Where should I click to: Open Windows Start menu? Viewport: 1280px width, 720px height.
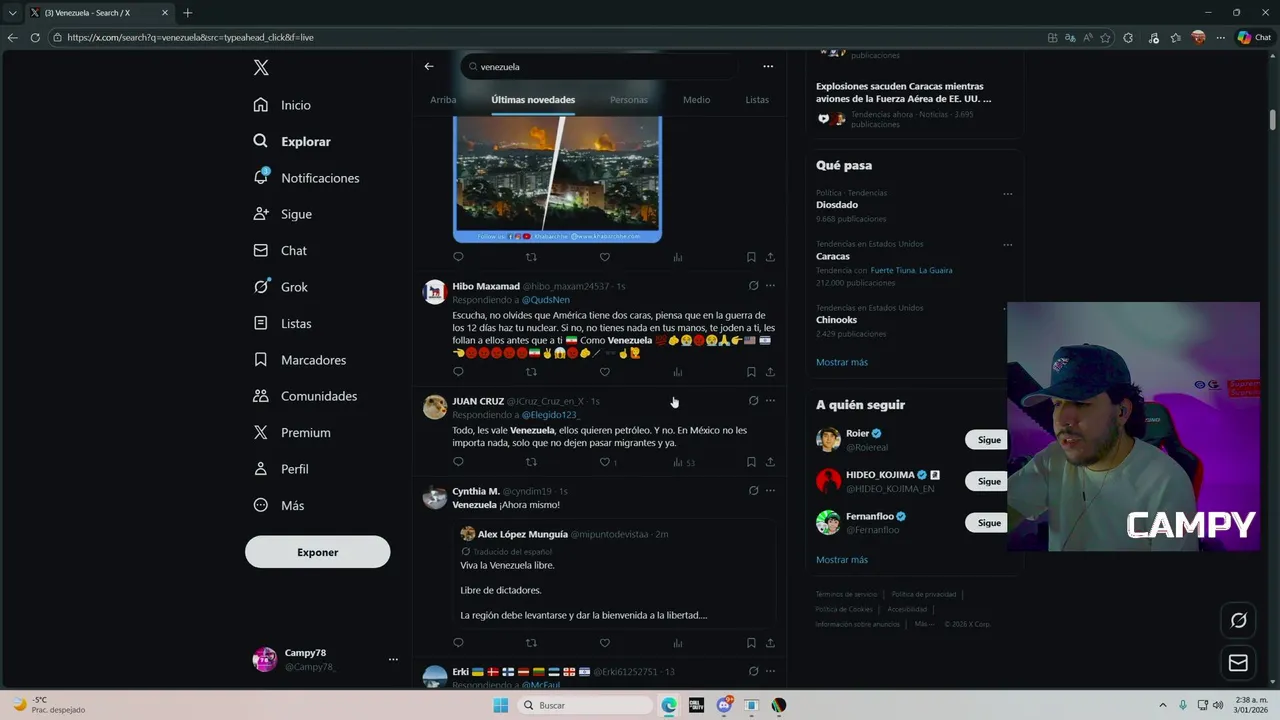click(x=501, y=705)
